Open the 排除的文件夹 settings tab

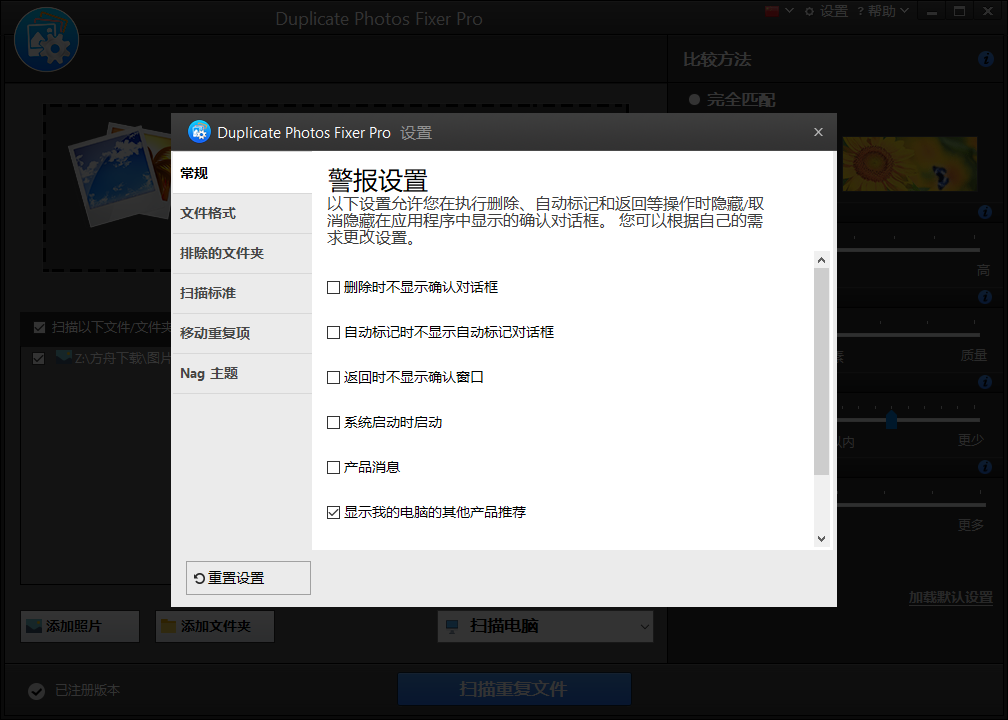(x=242, y=253)
